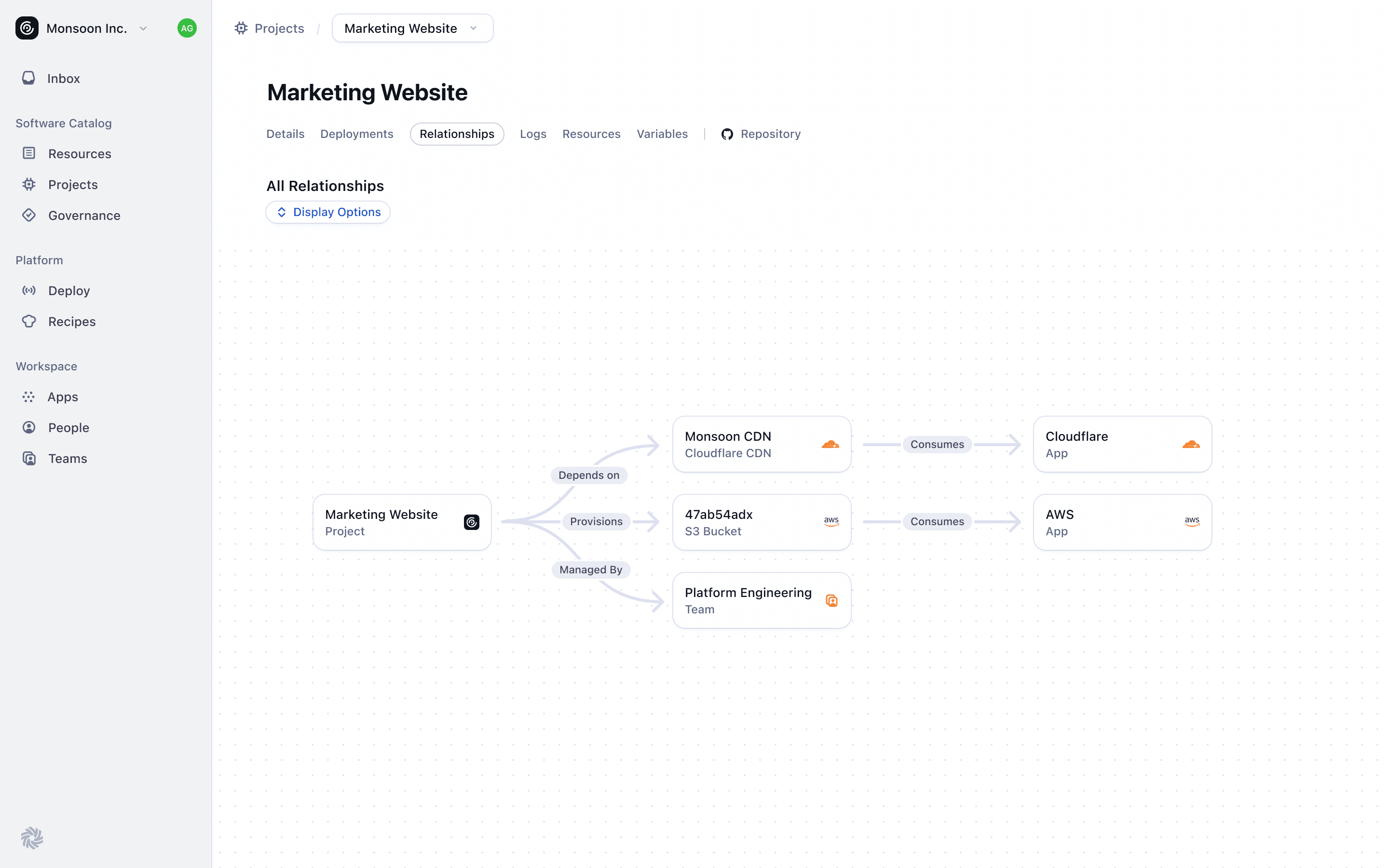Expand Display Options
1389x868 pixels.
point(328,212)
